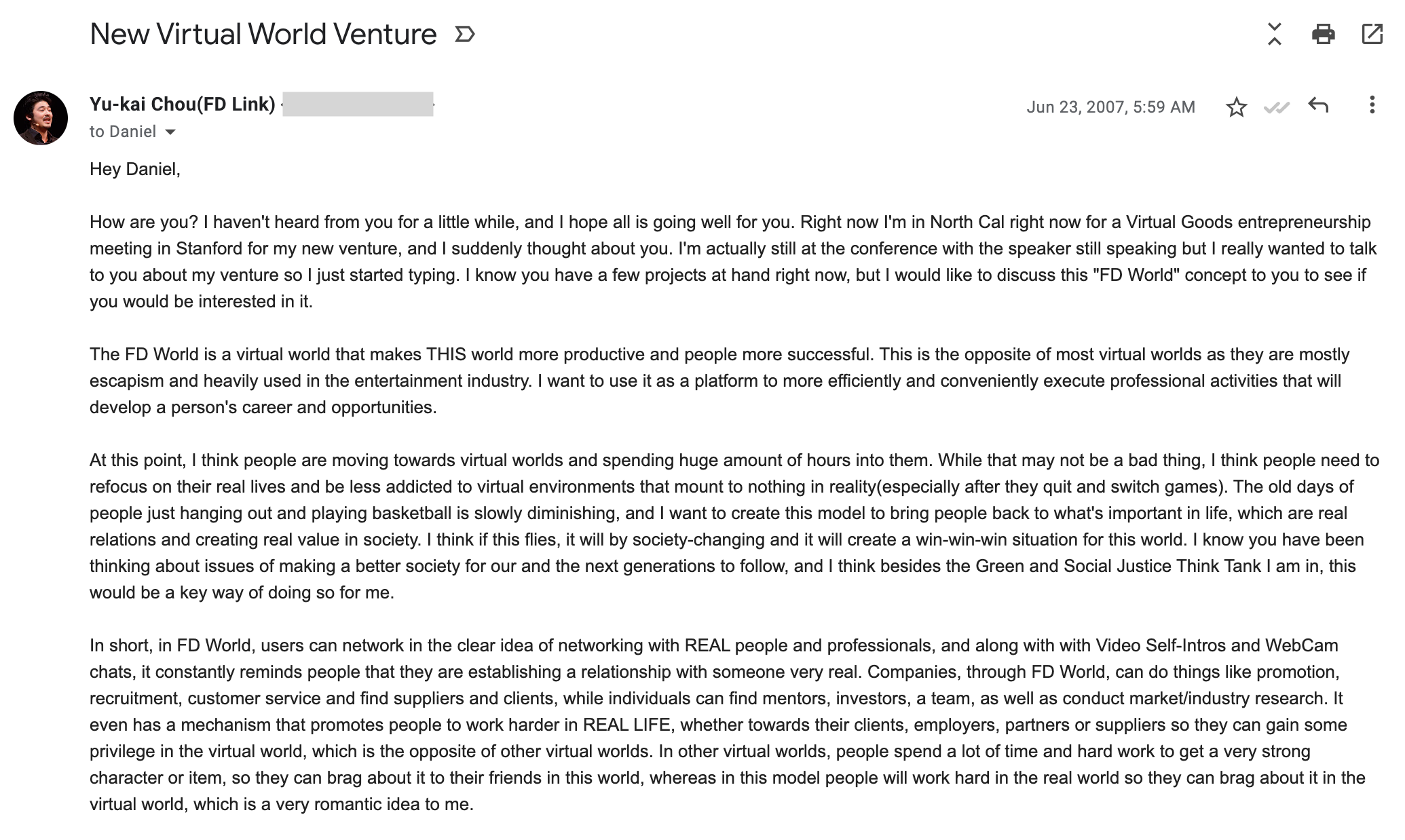
Task: Expand recipient details arrow next to Daniel
Action: [x=171, y=132]
